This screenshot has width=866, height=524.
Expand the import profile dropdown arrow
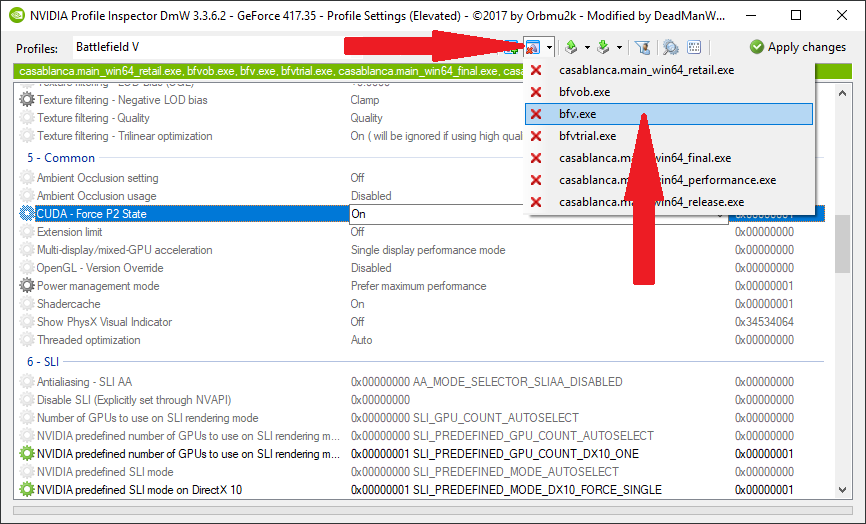coord(620,47)
